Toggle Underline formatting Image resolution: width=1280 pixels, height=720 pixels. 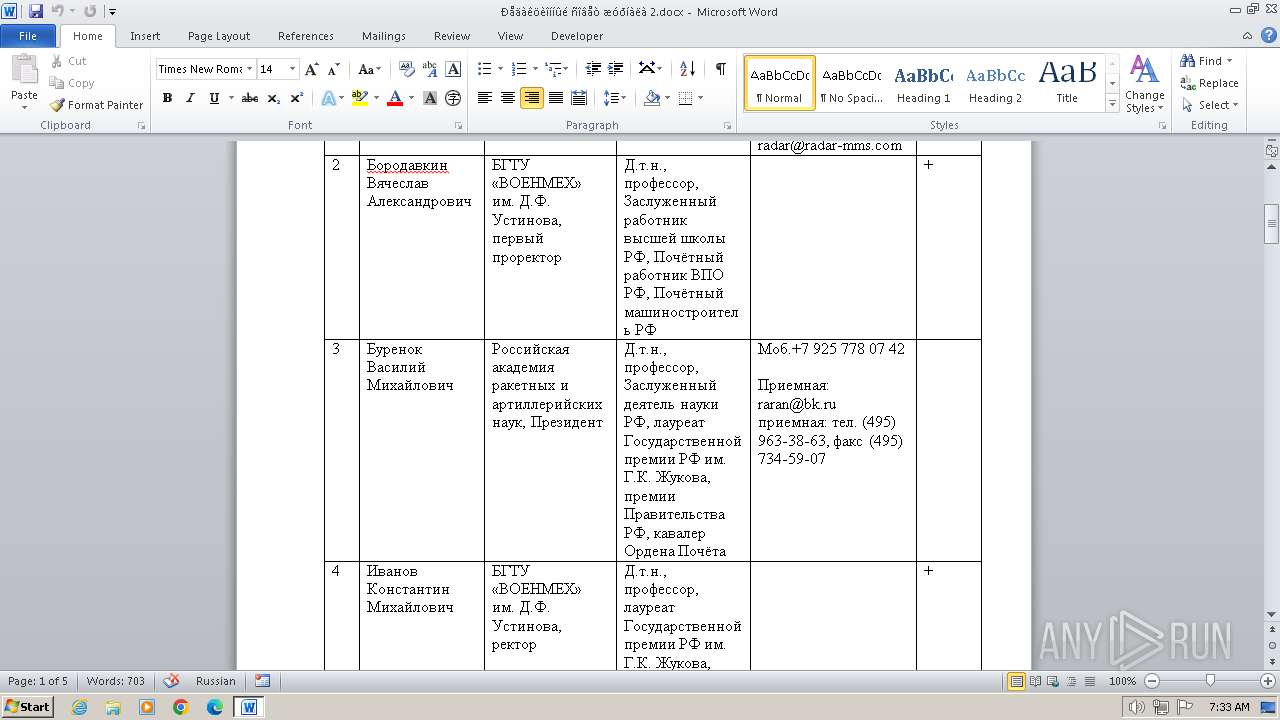click(x=214, y=98)
